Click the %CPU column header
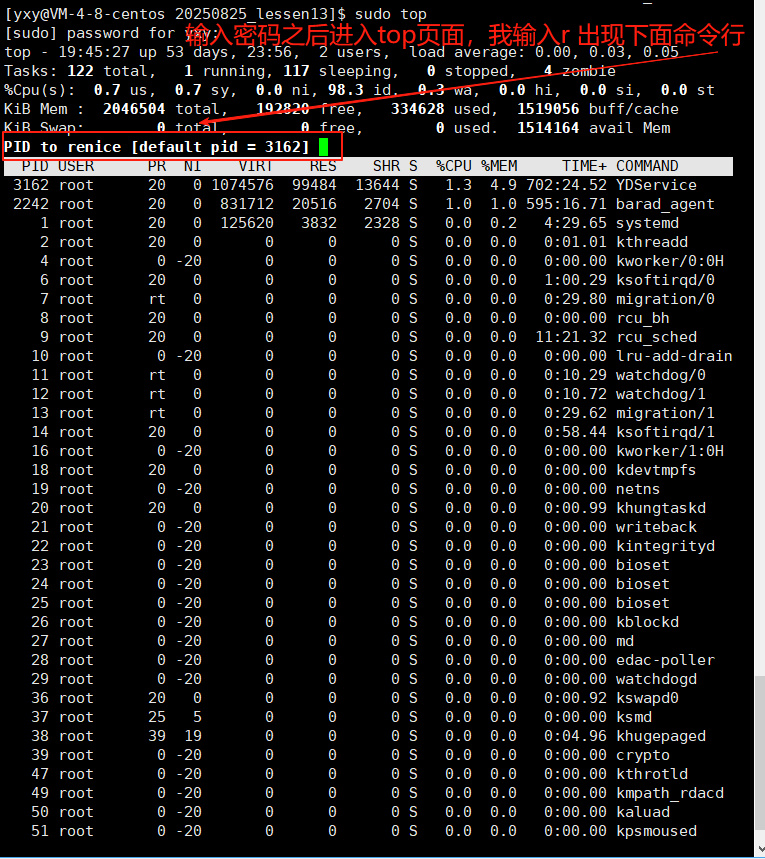Viewport: 765px width, 859px height. pos(454,166)
